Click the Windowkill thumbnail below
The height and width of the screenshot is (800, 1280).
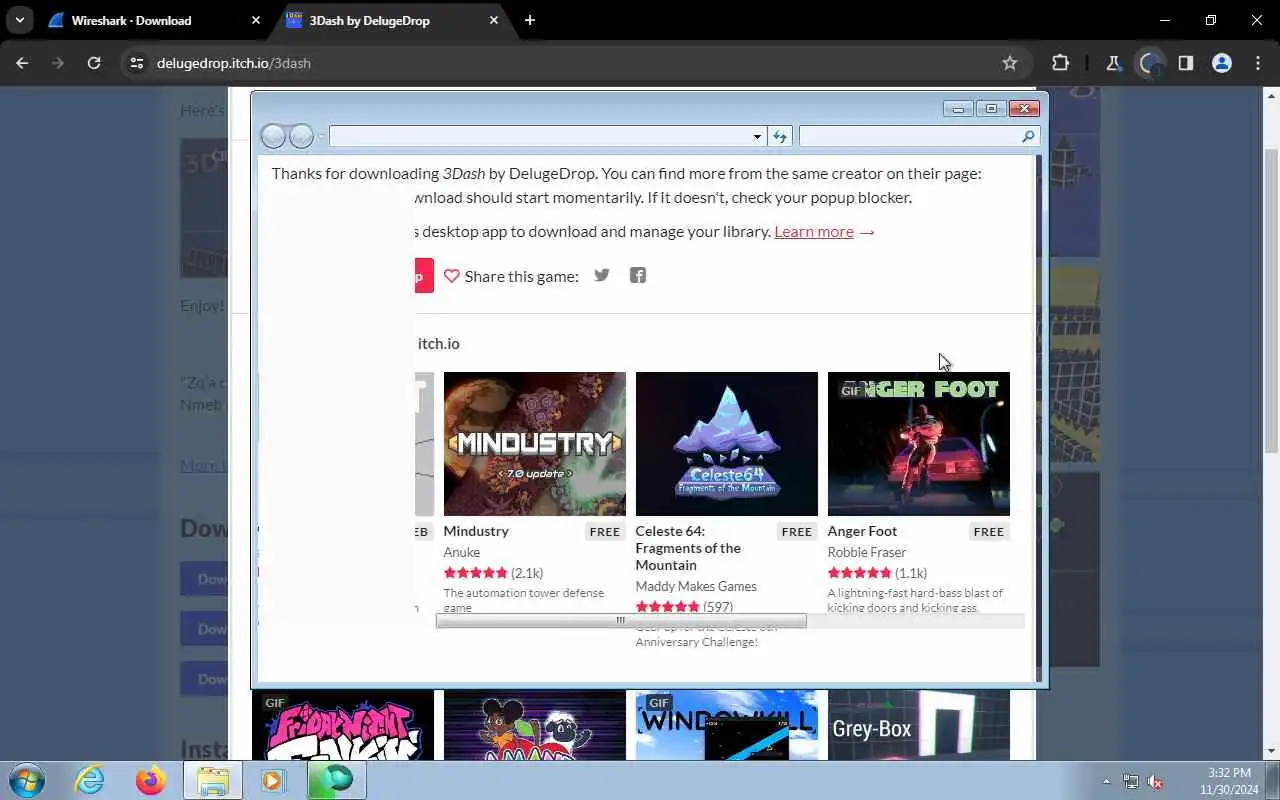coord(727,725)
